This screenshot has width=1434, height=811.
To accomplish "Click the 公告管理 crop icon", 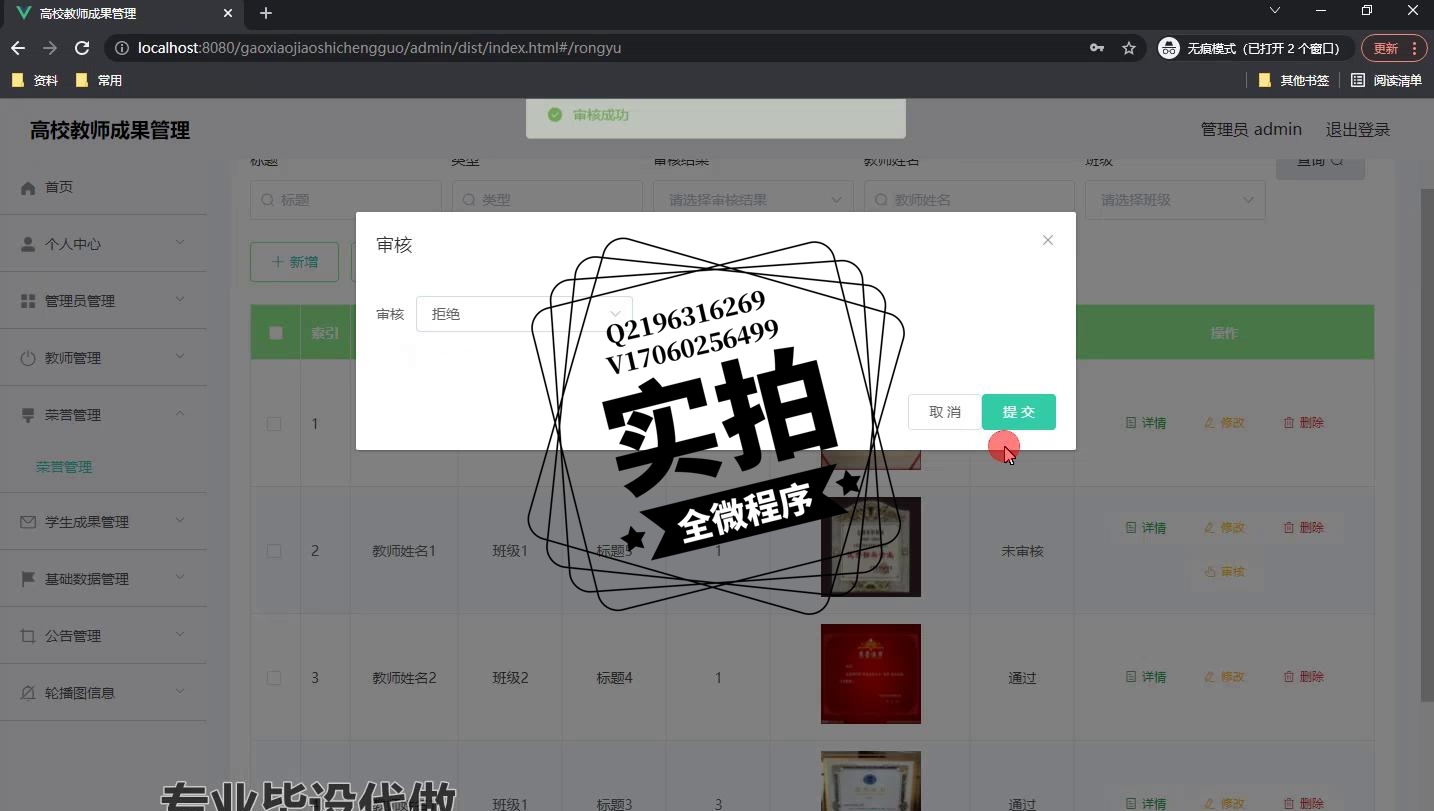I will tap(28, 636).
